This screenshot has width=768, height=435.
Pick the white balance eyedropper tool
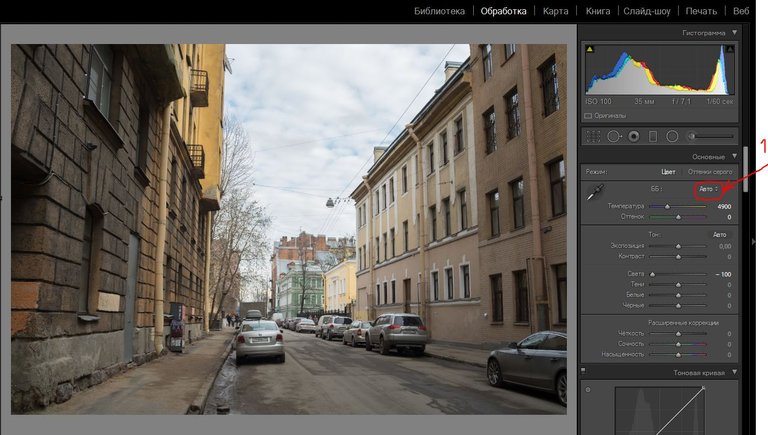(x=595, y=192)
